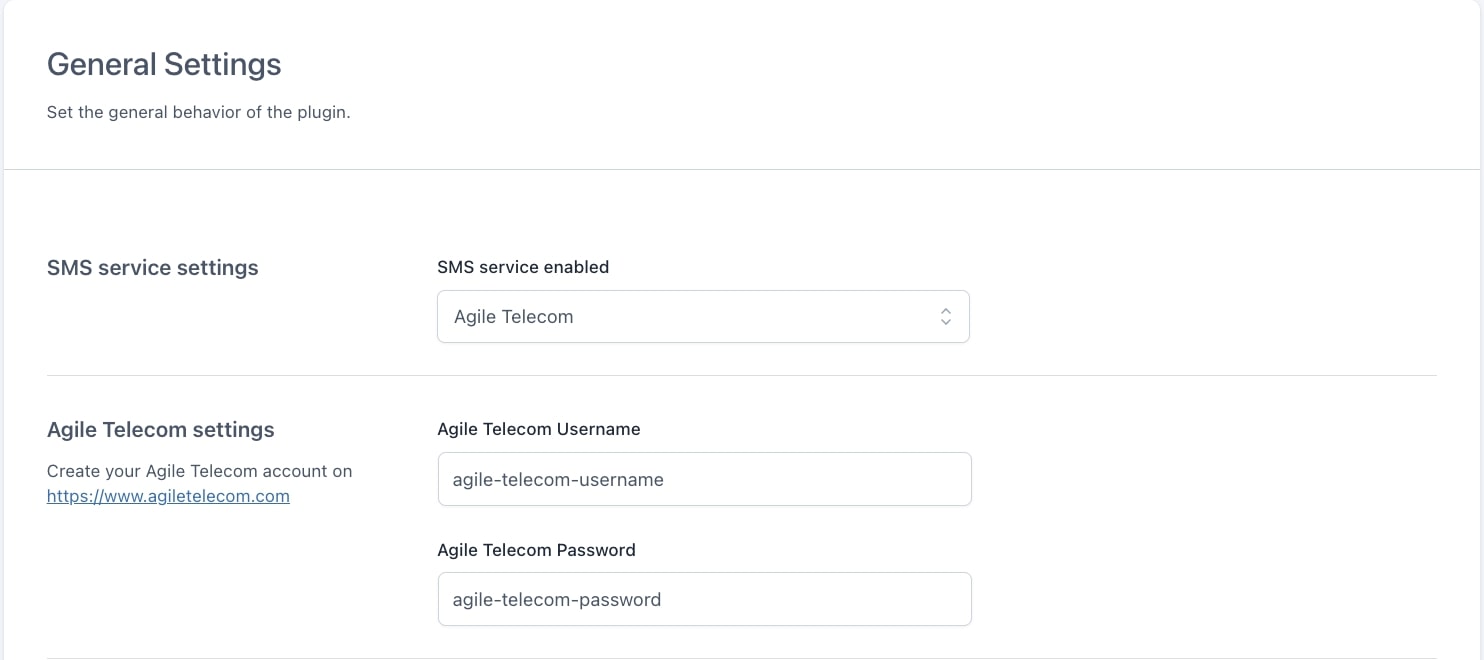
Task: Click the 'Agile Telecom settings' section title
Action: pos(161,430)
